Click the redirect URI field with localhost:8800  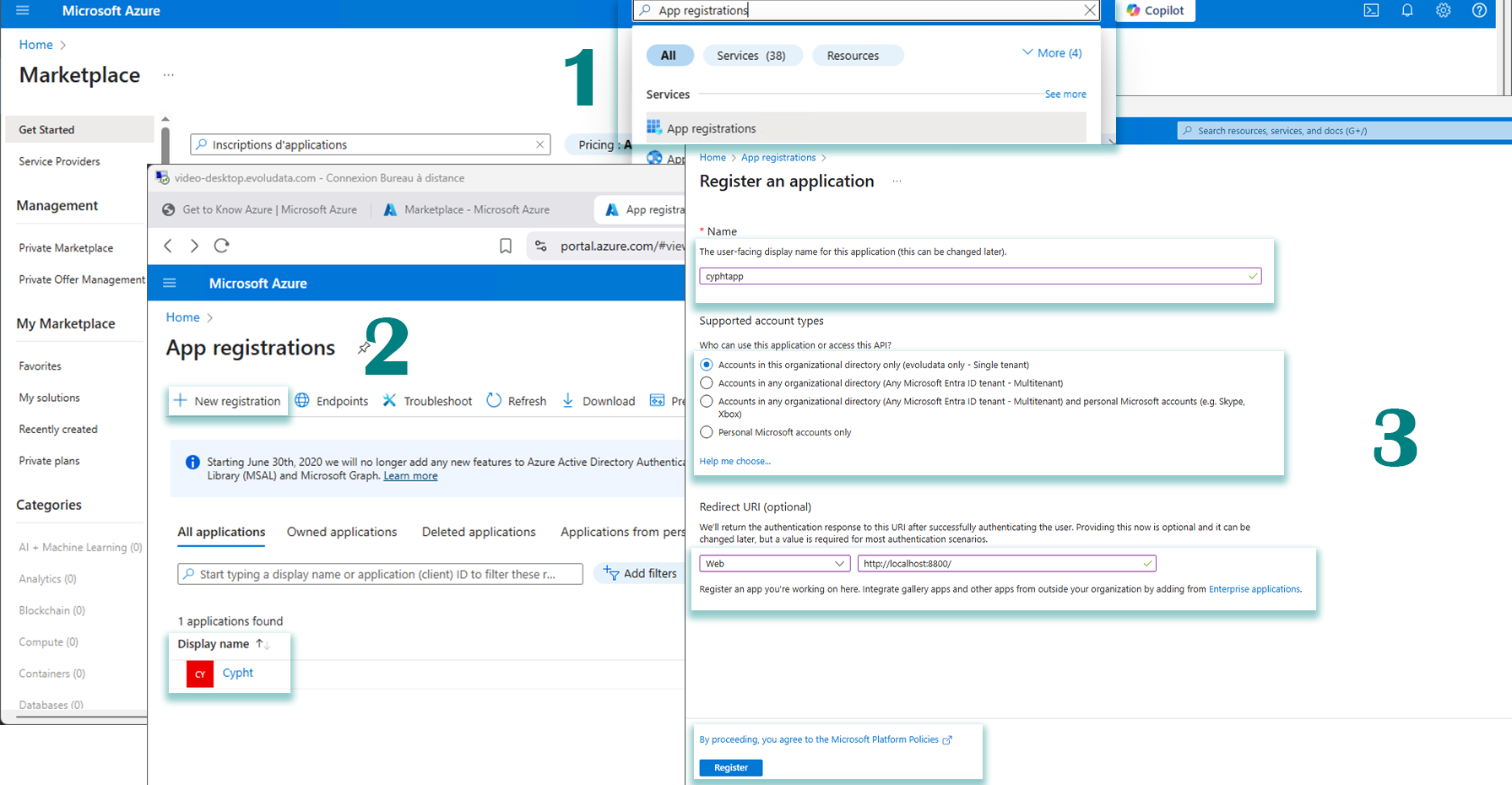coord(1006,563)
